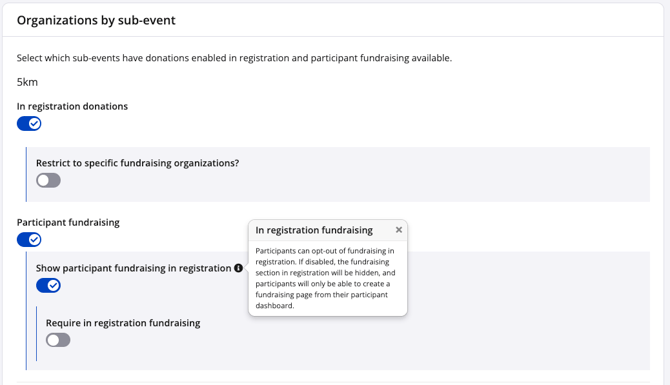Image resolution: width=670 pixels, height=385 pixels.
Task: Click the phrase participant fundraising available in description
Action: tap(381, 58)
